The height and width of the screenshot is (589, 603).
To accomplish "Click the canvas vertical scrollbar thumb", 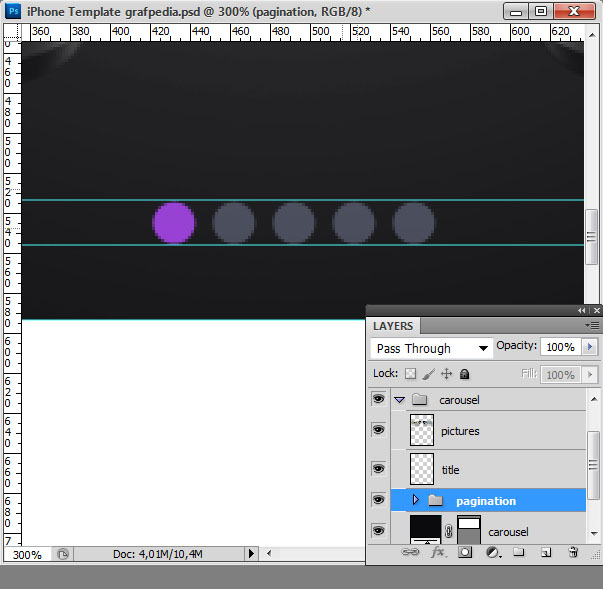I will [591, 237].
